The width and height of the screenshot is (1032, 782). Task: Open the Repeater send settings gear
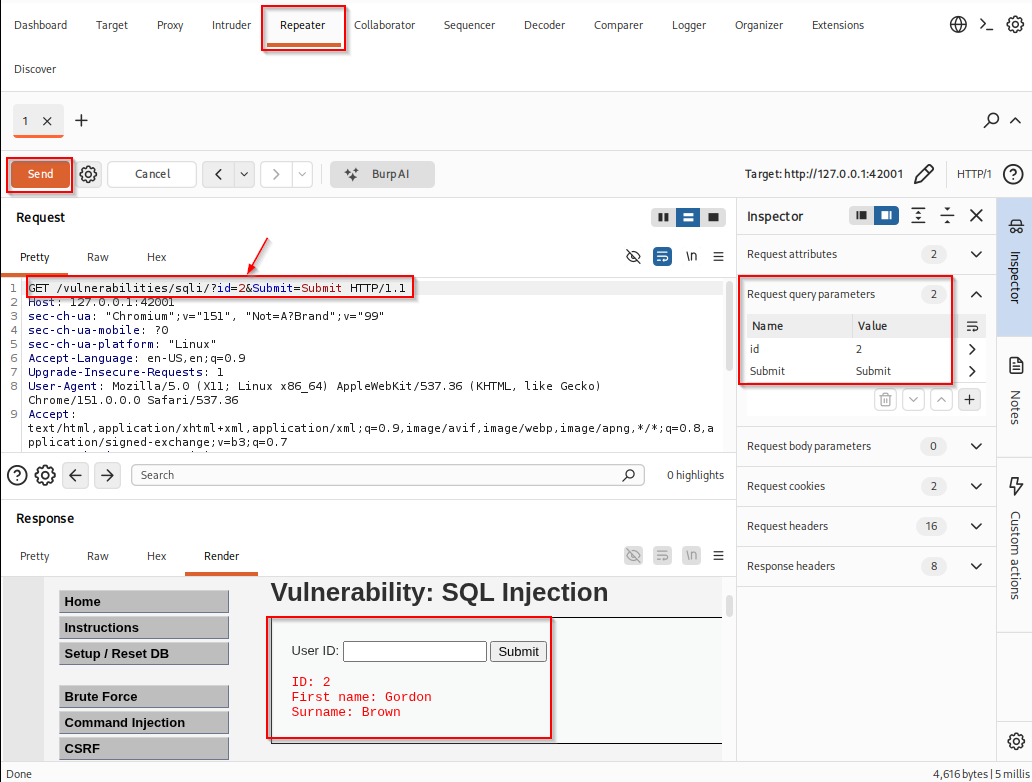(88, 174)
